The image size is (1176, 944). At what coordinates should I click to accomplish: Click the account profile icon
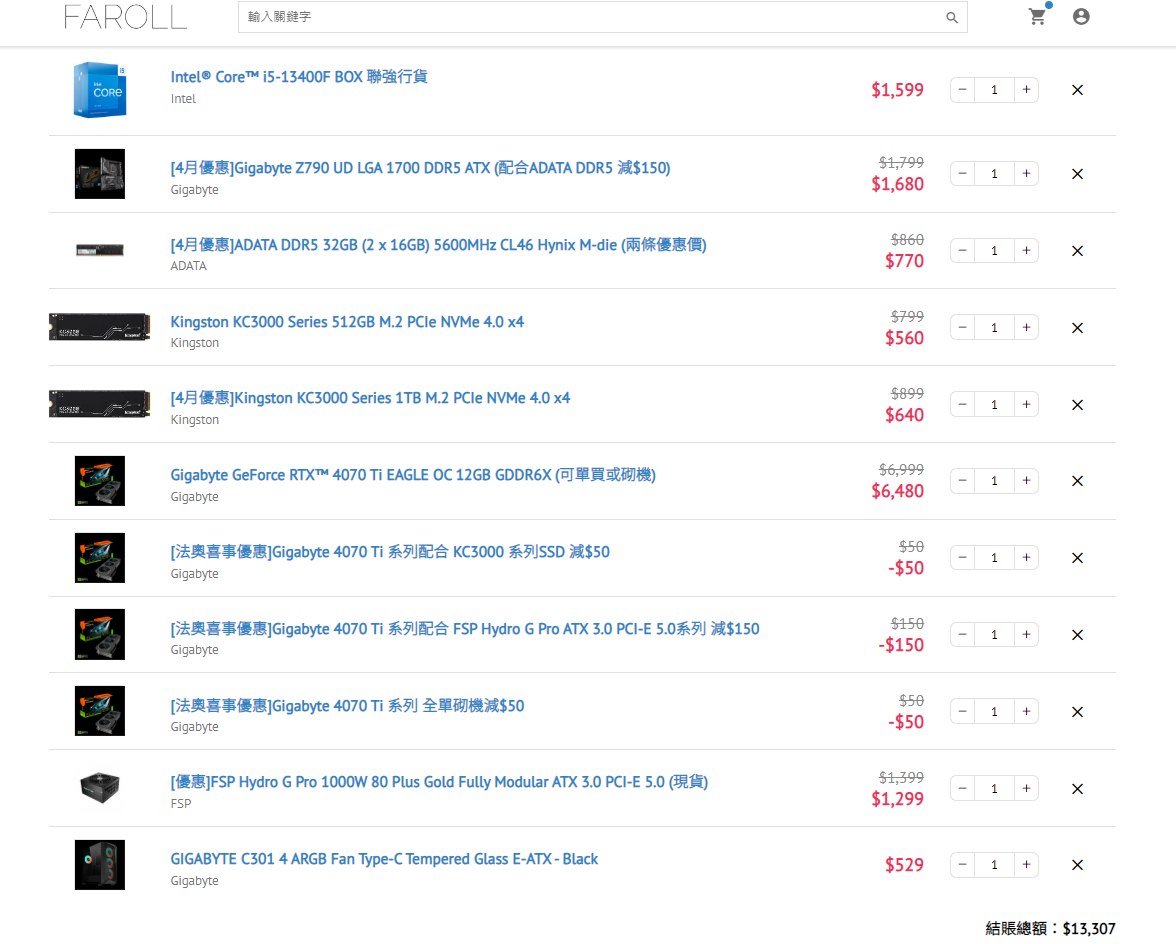(x=1081, y=16)
